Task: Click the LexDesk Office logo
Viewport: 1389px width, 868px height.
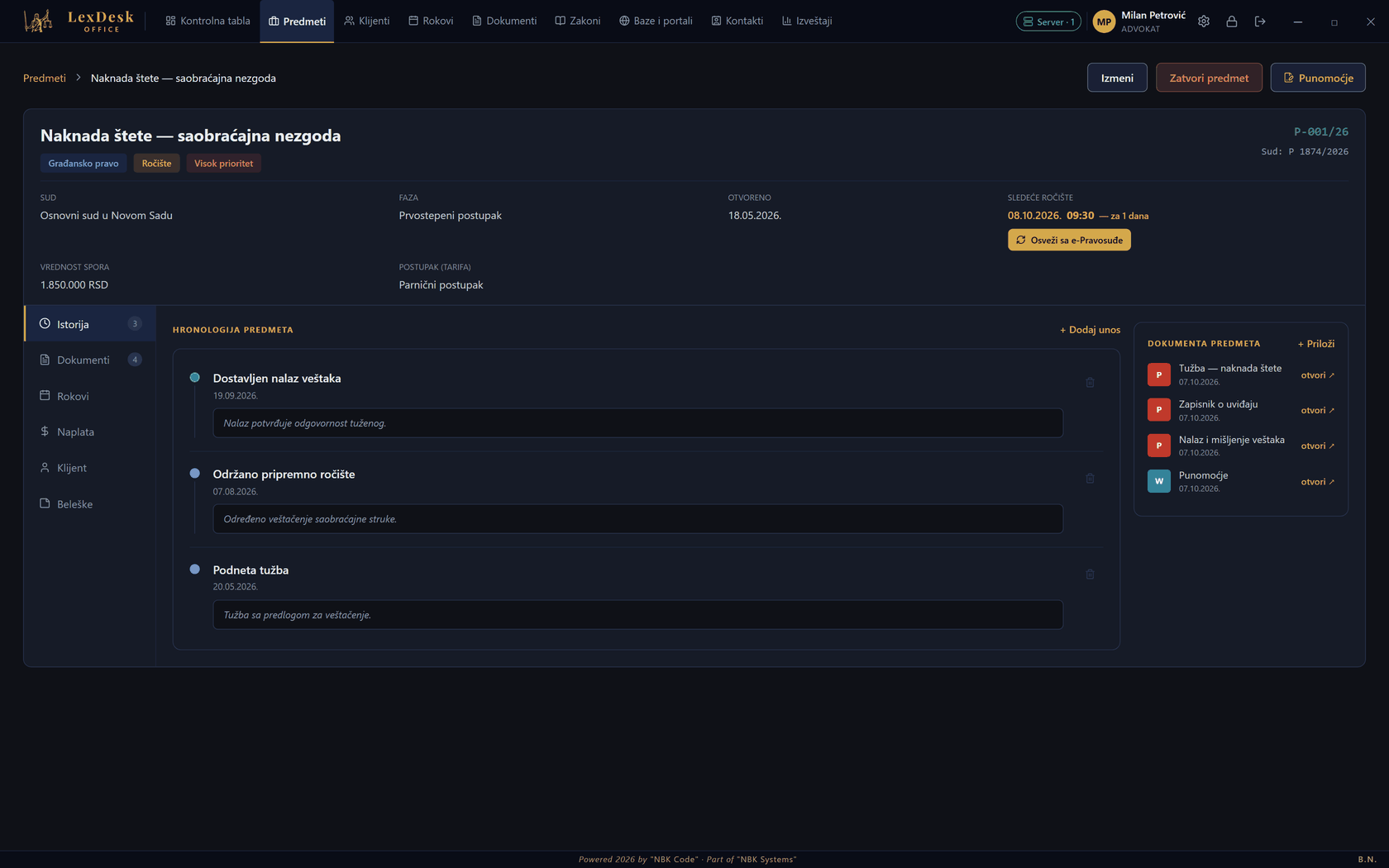Action: click(79, 21)
